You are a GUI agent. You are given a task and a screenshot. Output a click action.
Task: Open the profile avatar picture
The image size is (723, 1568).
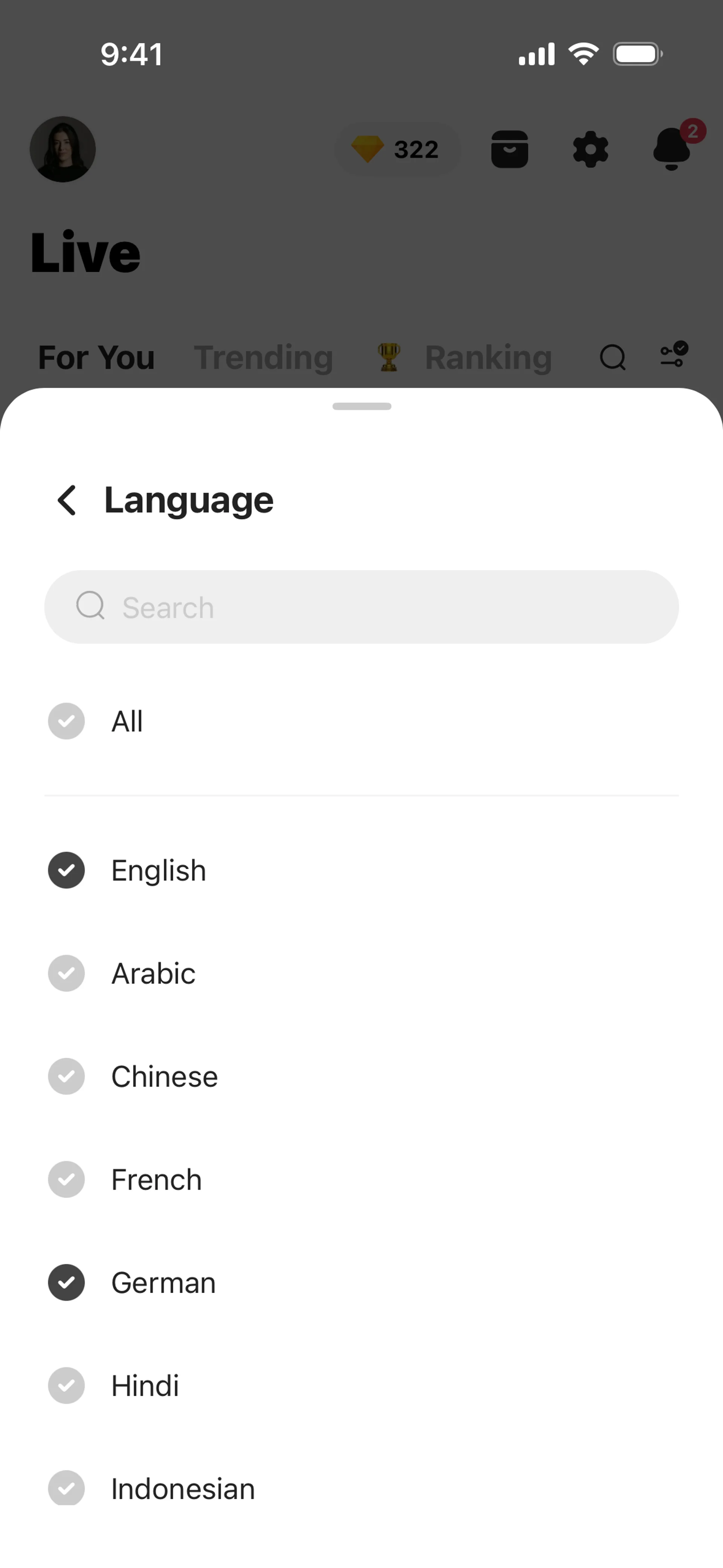coord(63,149)
